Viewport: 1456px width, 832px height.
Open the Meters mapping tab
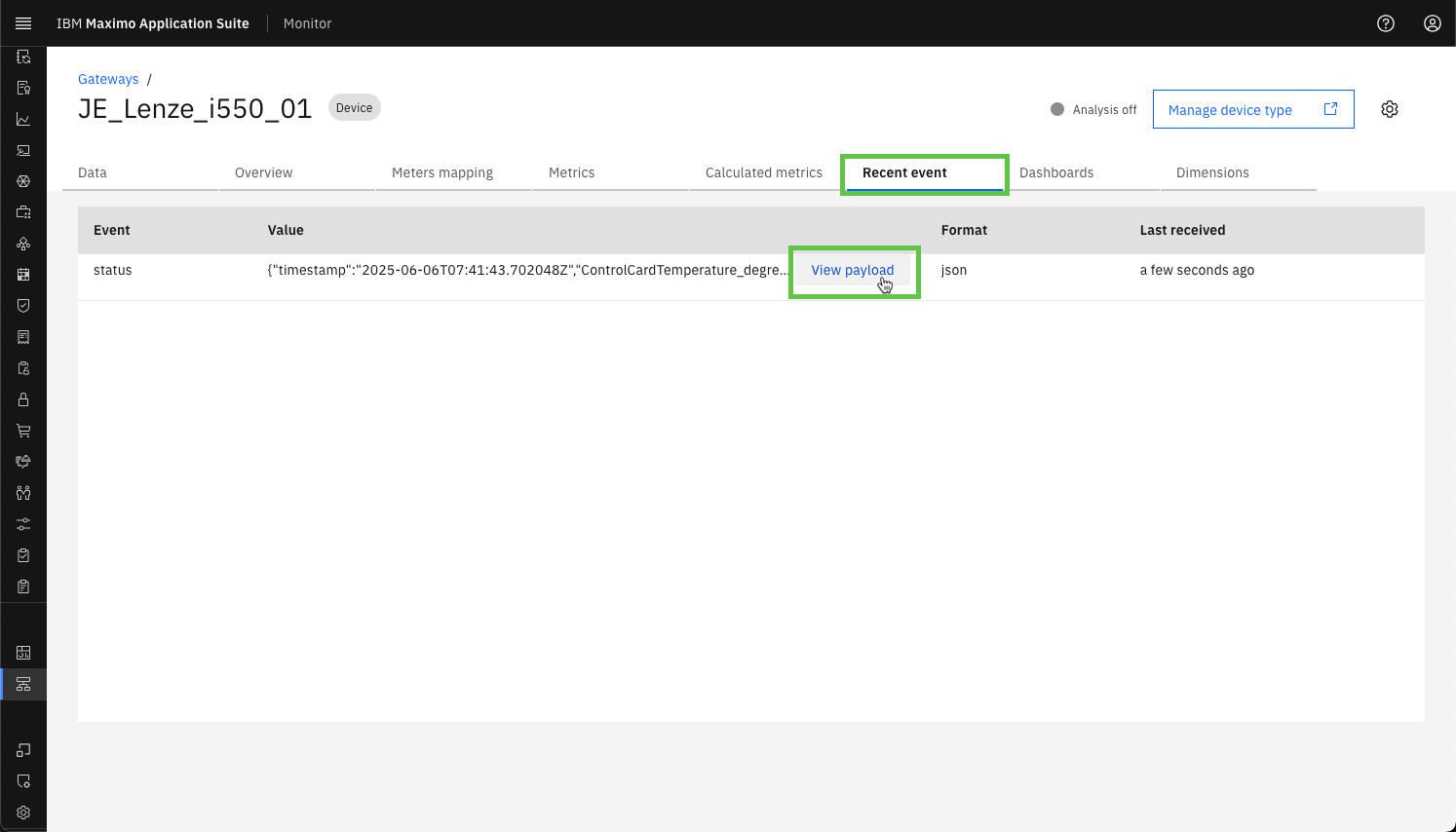(x=454, y=172)
